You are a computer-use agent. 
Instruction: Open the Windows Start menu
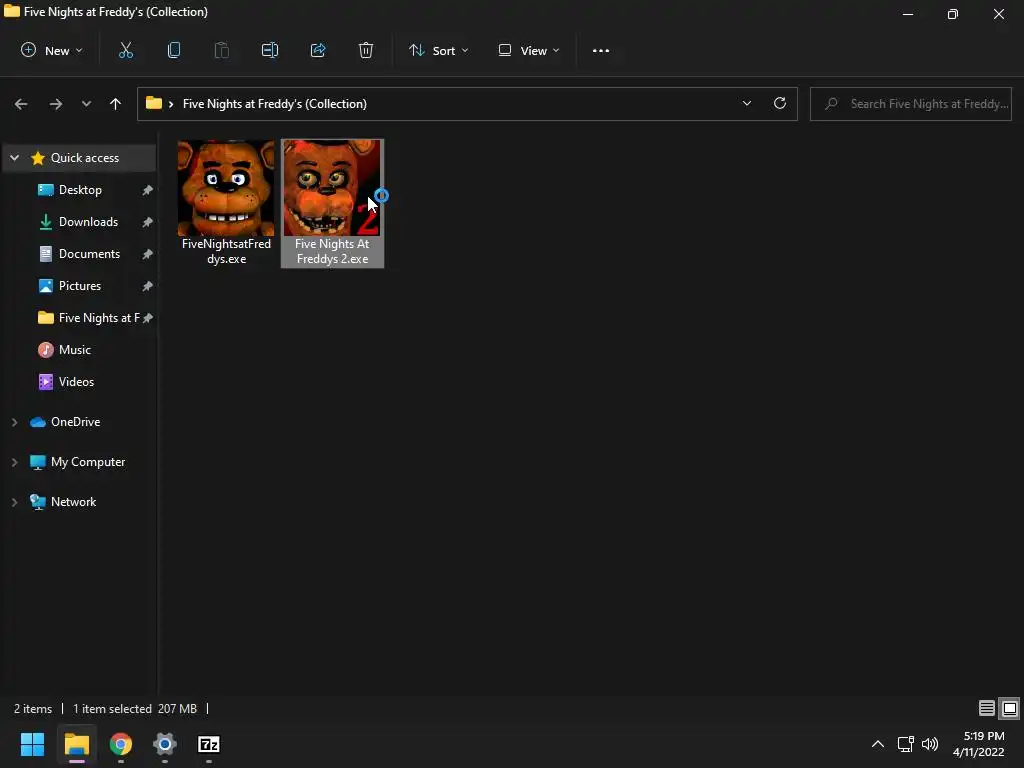32,744
